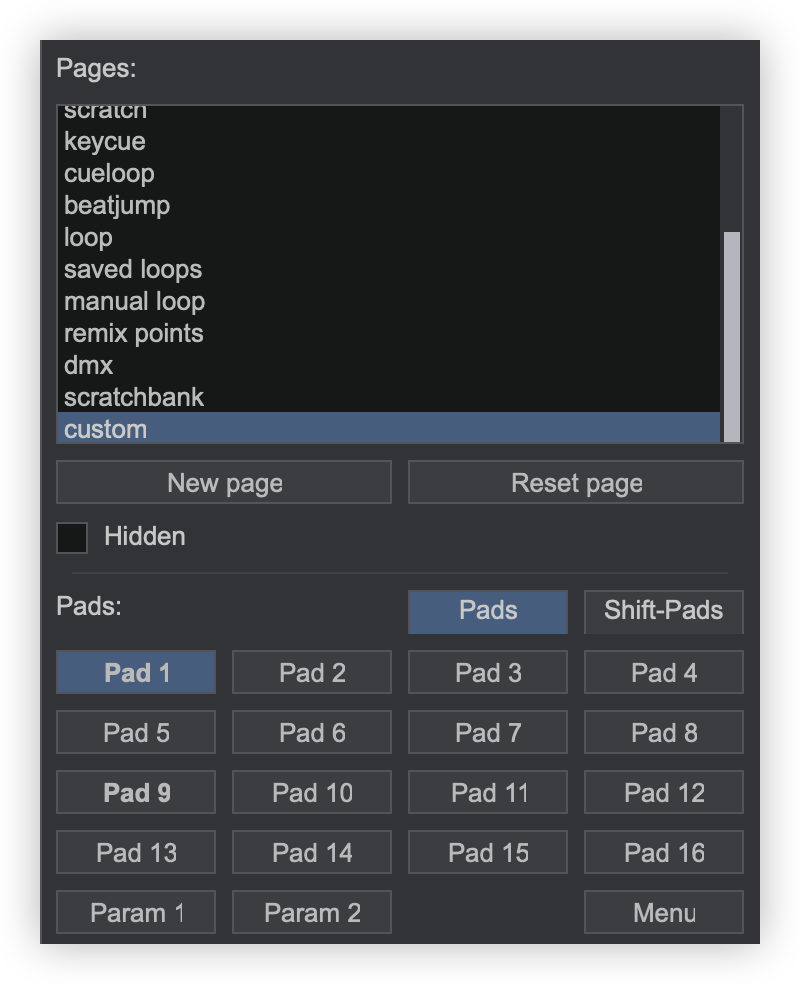Pick the remix points page
This screenshot has width=800, height=984.
click(x=388, y=333)
